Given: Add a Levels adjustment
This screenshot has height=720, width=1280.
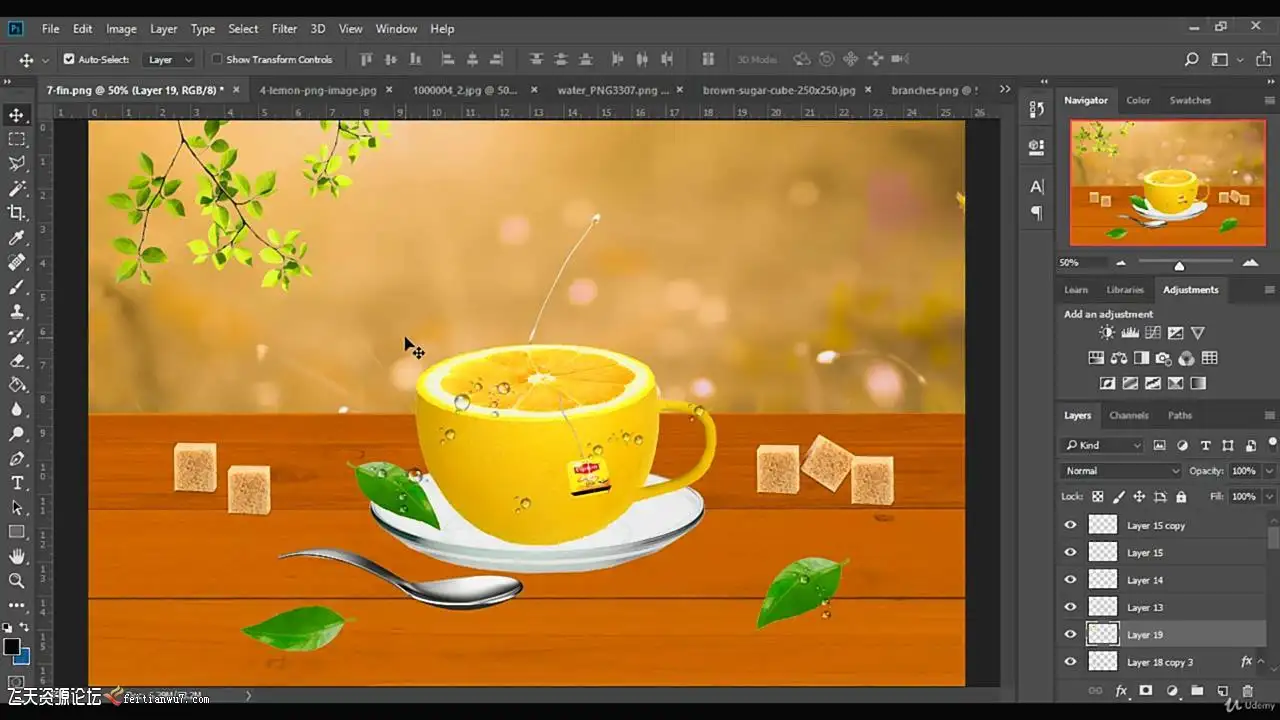Looking at the screenshot, I should [1130, 333].
